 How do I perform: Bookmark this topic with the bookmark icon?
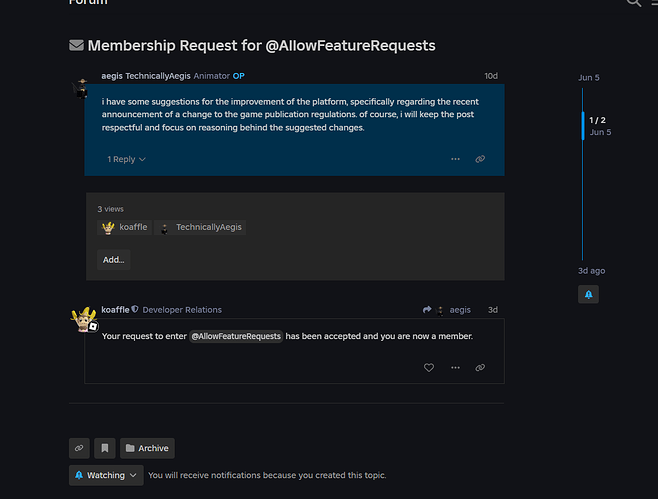pyautogui.click(x=105, y=448)
